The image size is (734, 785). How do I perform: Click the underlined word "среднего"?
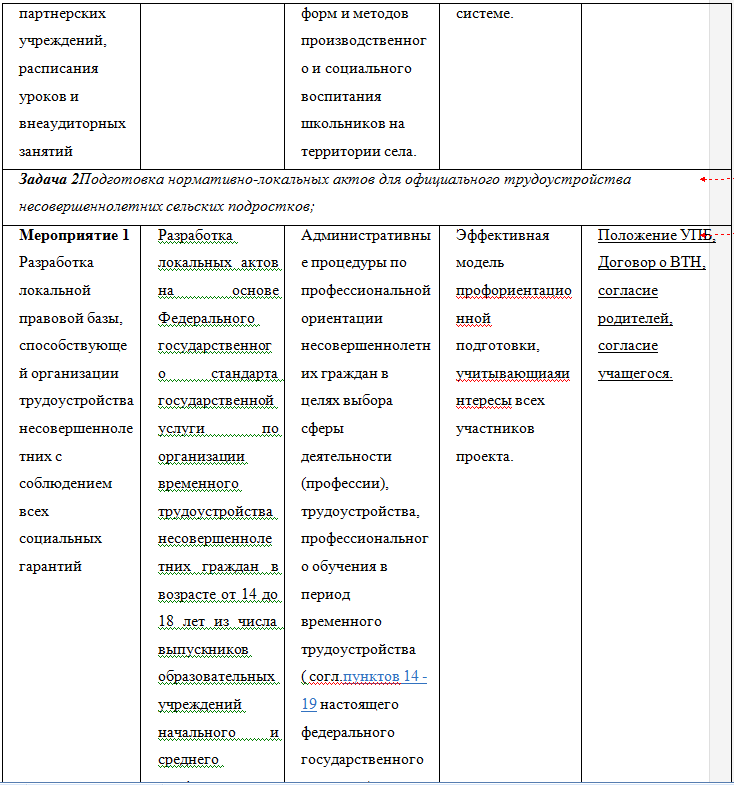click(x=188, y=759)
